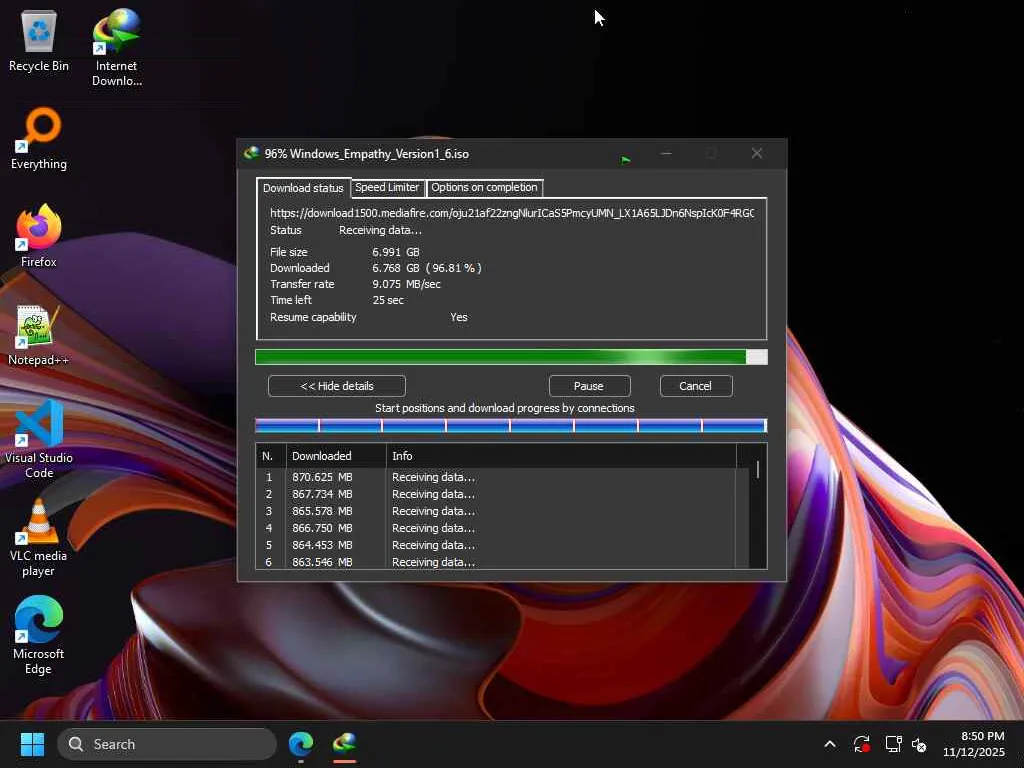The image size is (1024, 768).
Task: Open the Options on completion tab
Action: coord(484,188)
